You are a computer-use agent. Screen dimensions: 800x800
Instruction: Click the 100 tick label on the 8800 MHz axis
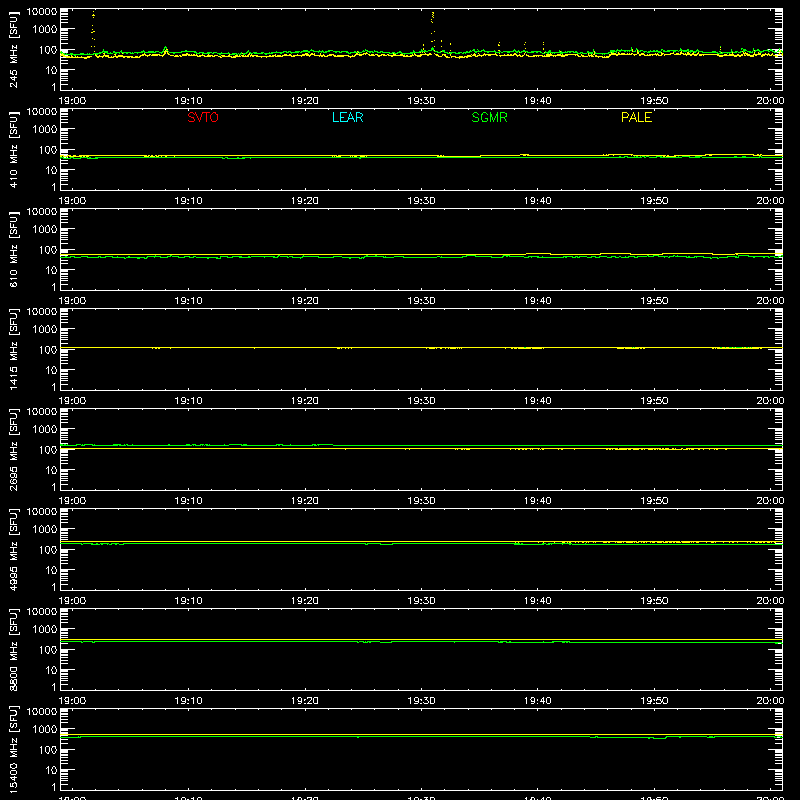[x=48, y=650]
